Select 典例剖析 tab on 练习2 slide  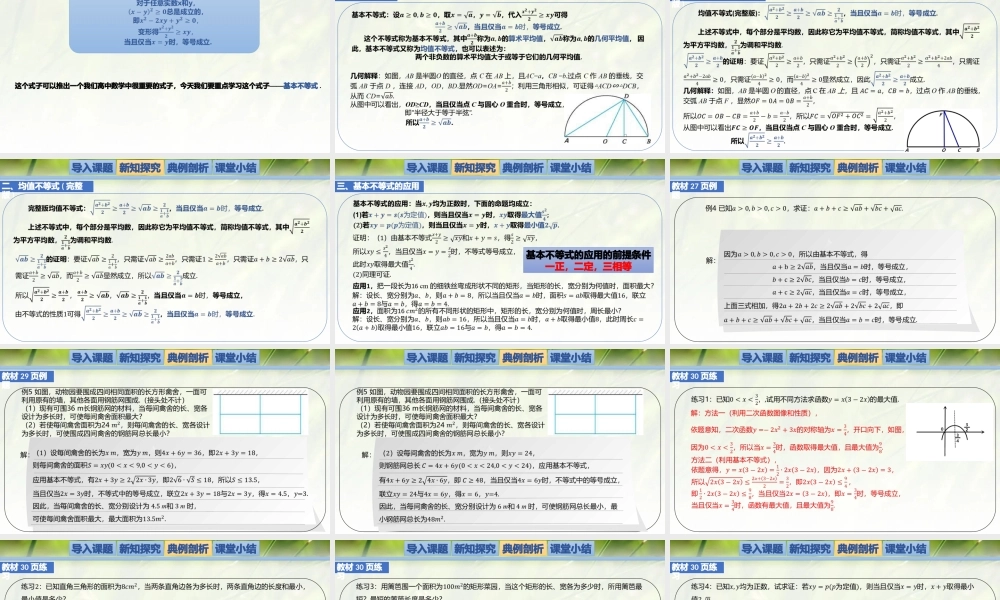pyautogui.click(x=188, y=548)
